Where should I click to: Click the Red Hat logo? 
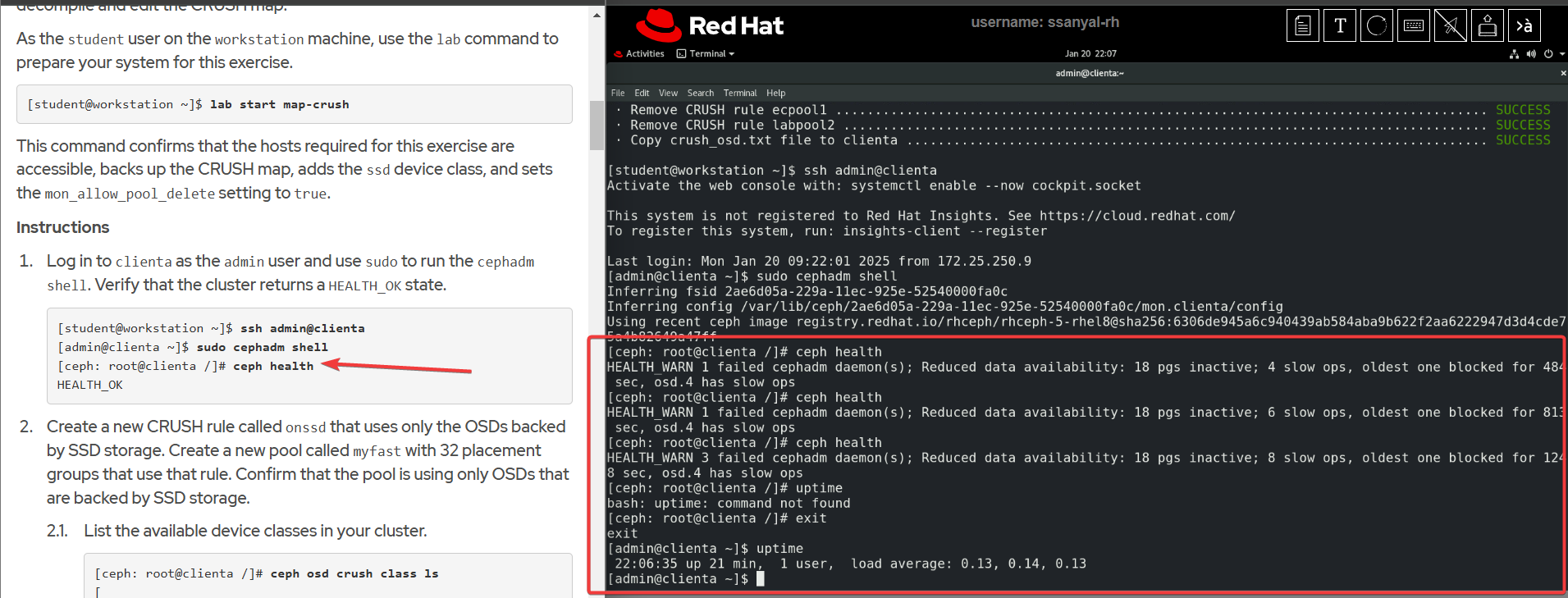[x=710, y=25]
